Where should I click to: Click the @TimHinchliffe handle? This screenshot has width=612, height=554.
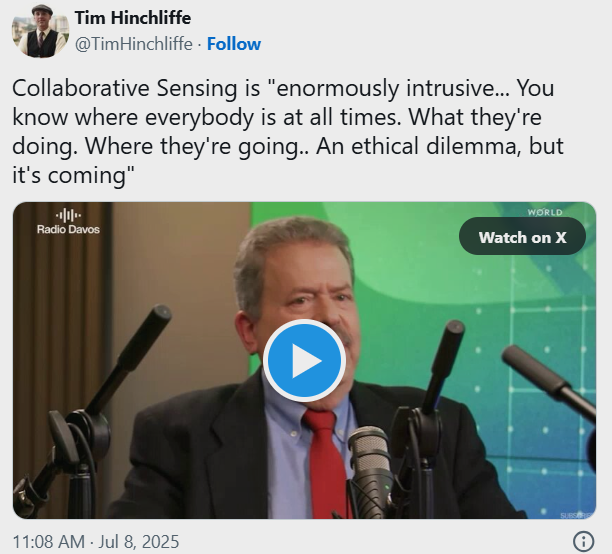tap(133, 44)
